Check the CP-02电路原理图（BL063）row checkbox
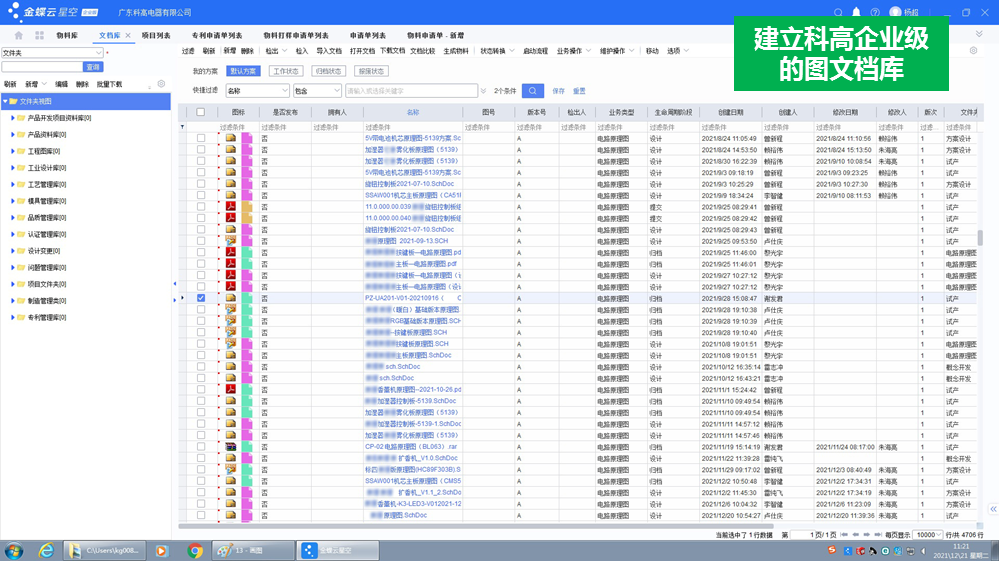Image resolution: width=999 pixels, height=561 pixels. [201, 446]
